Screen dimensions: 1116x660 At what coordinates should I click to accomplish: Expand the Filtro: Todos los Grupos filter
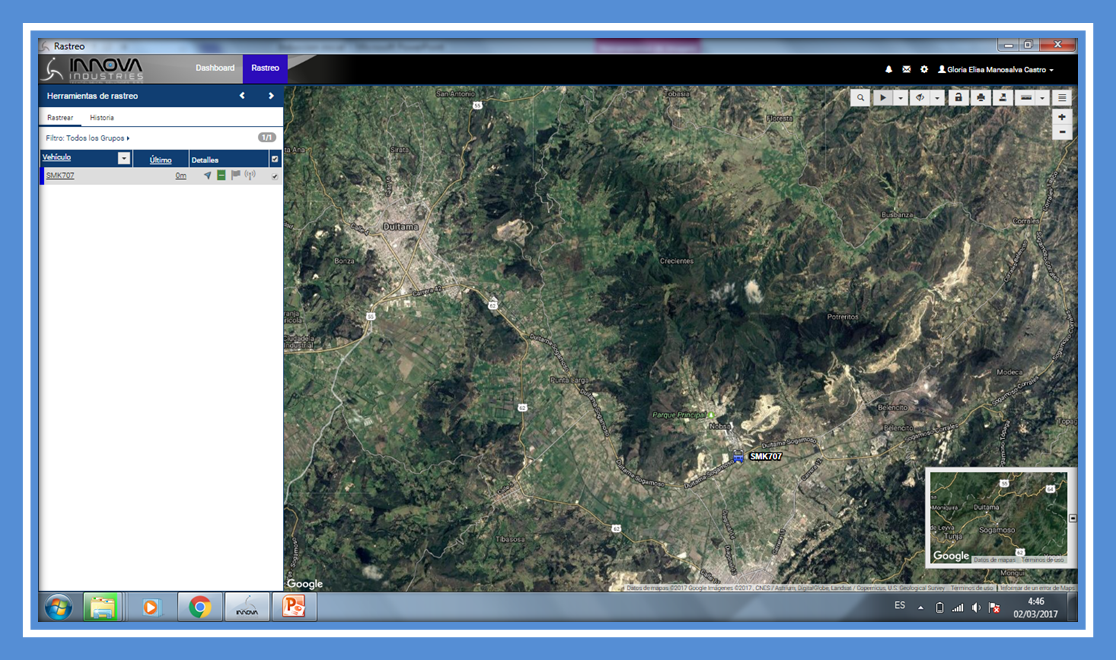[x=88, y=138]
